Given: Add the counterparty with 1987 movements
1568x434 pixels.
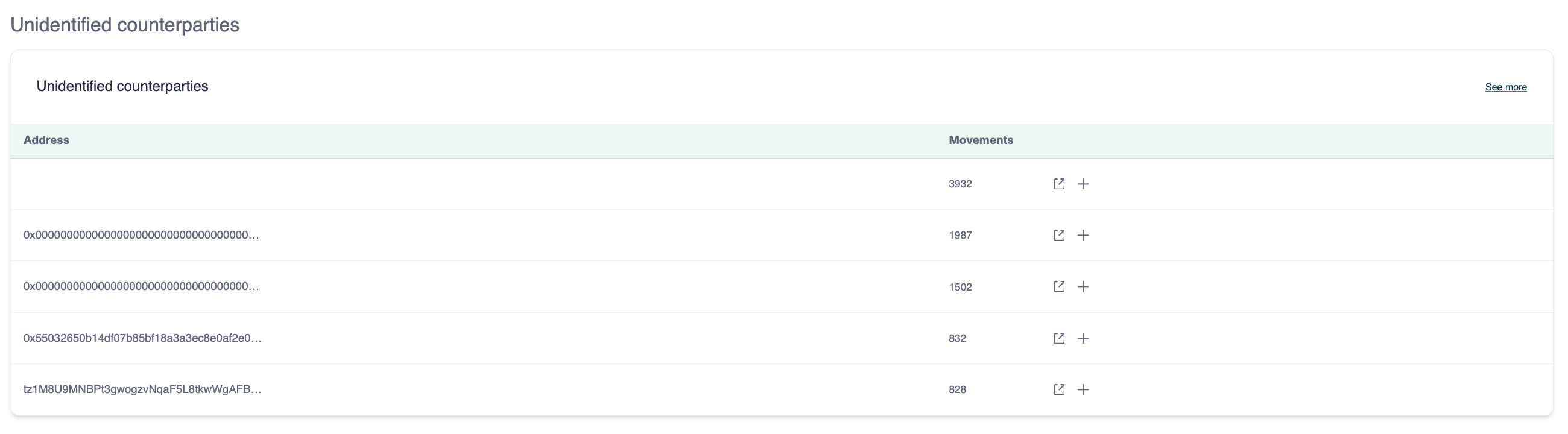Looking at the screenshot, I should pos(1083,235).
